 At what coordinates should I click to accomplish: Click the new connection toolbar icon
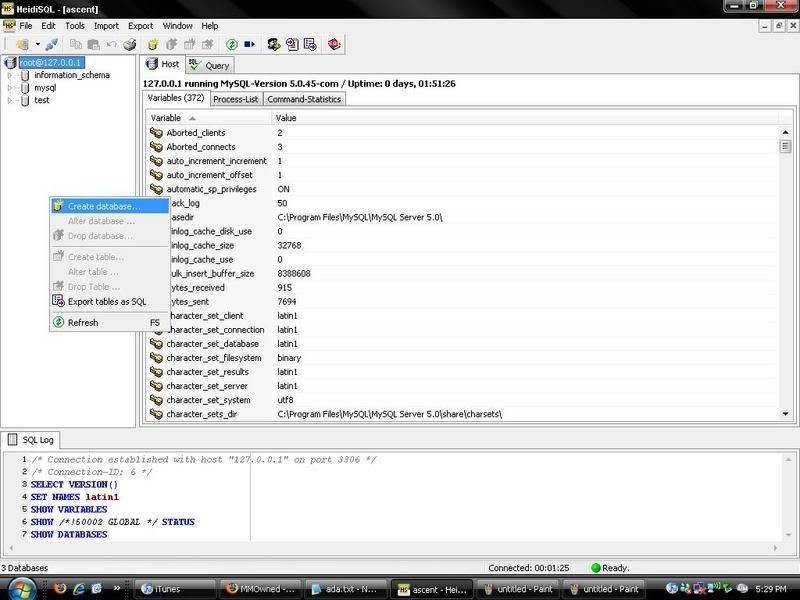pyautogui.click(x=22, y=44)
